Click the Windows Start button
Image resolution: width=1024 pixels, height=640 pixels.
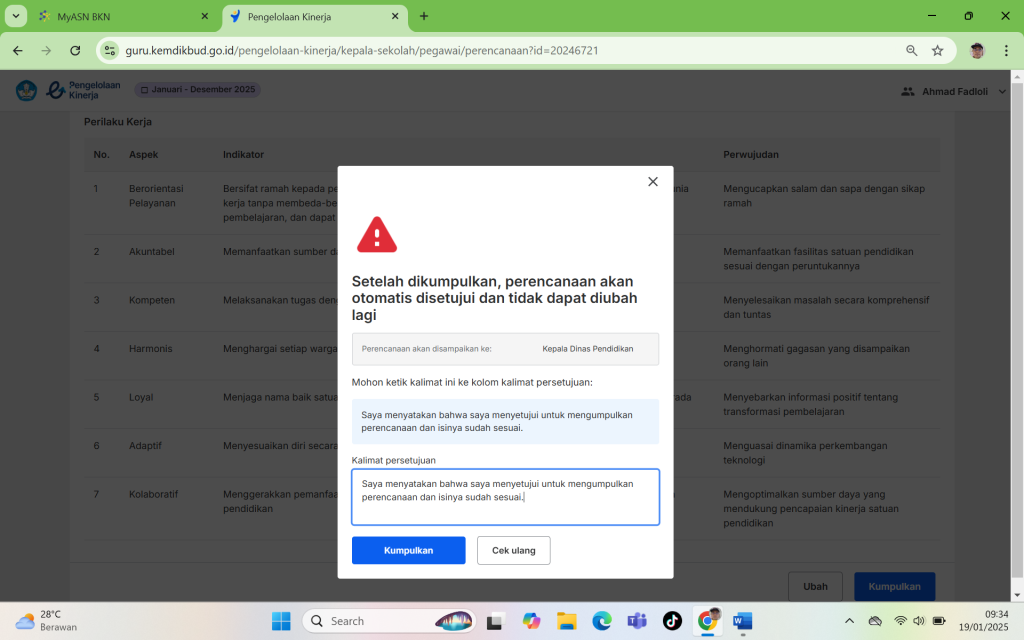point(281,621)
